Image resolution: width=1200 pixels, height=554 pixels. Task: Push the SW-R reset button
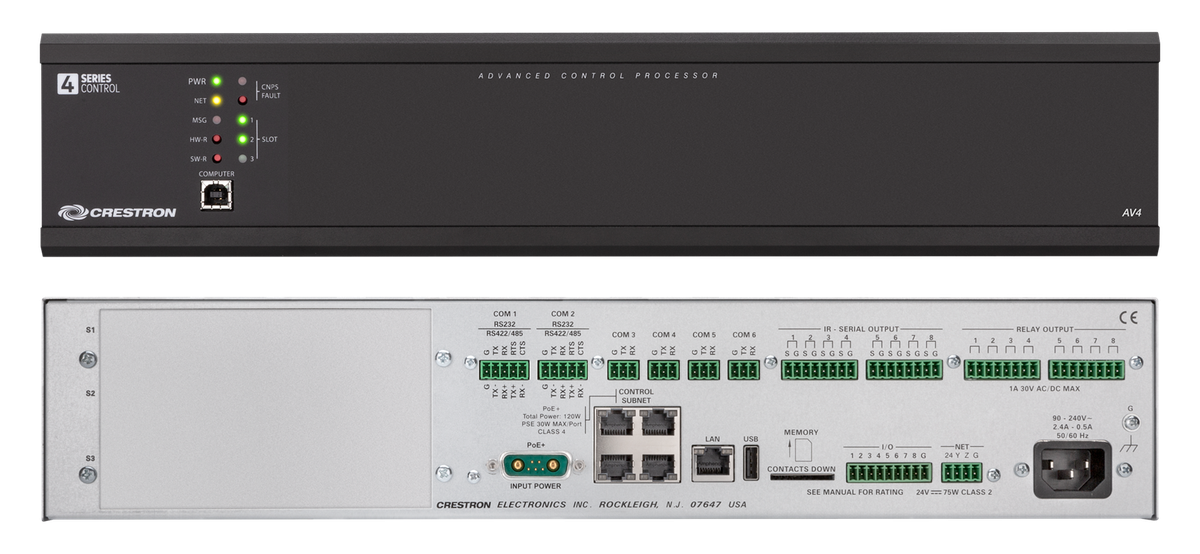click(216, 158)
